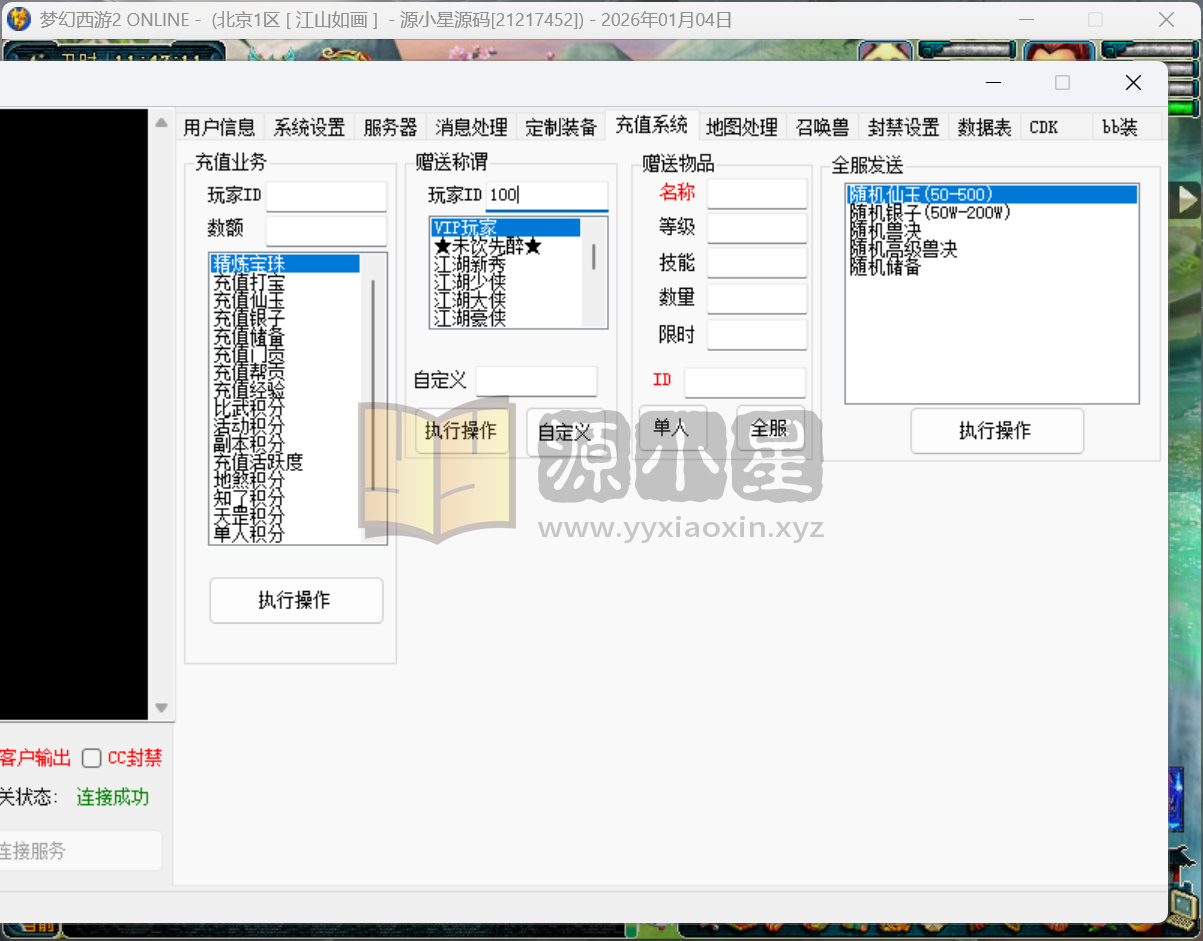Click the 单人 button in 赠送物品 section

click(673, 426)
